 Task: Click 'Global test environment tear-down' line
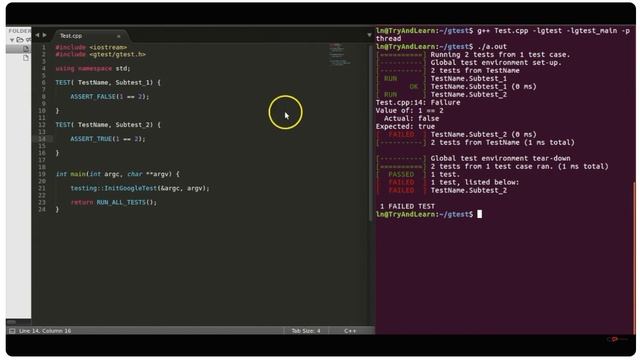click(500, 158)
